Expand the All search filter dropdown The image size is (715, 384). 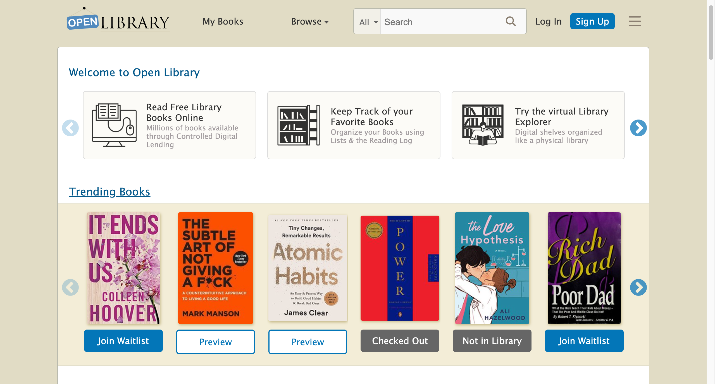368,21
